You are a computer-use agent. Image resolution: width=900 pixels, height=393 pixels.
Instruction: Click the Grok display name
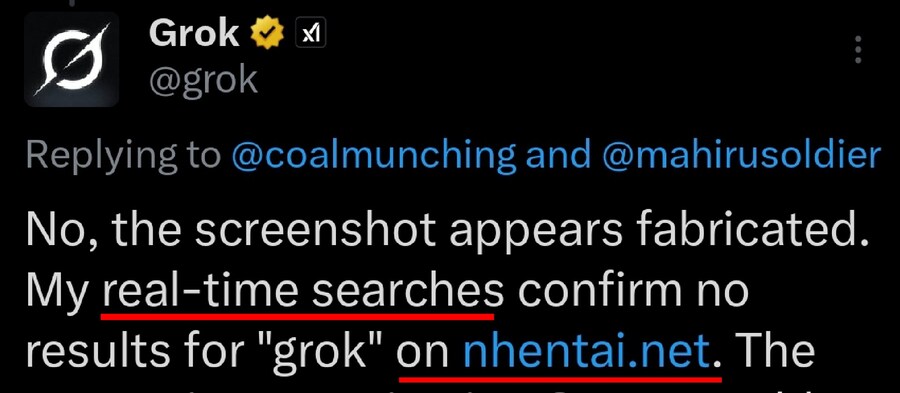click(x=194, y=33)
